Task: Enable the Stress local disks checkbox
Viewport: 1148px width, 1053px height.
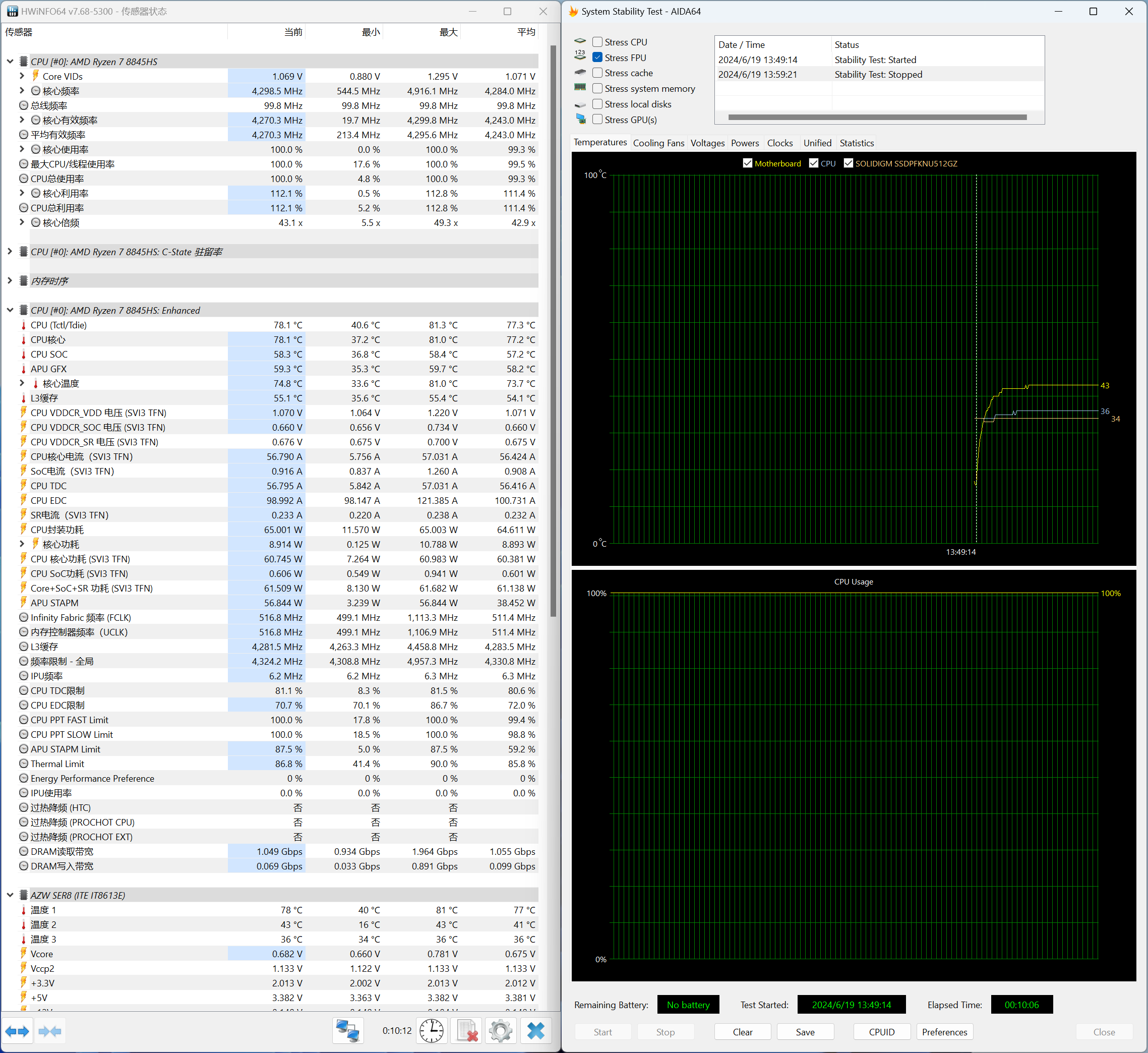Action: click(597, 104)
